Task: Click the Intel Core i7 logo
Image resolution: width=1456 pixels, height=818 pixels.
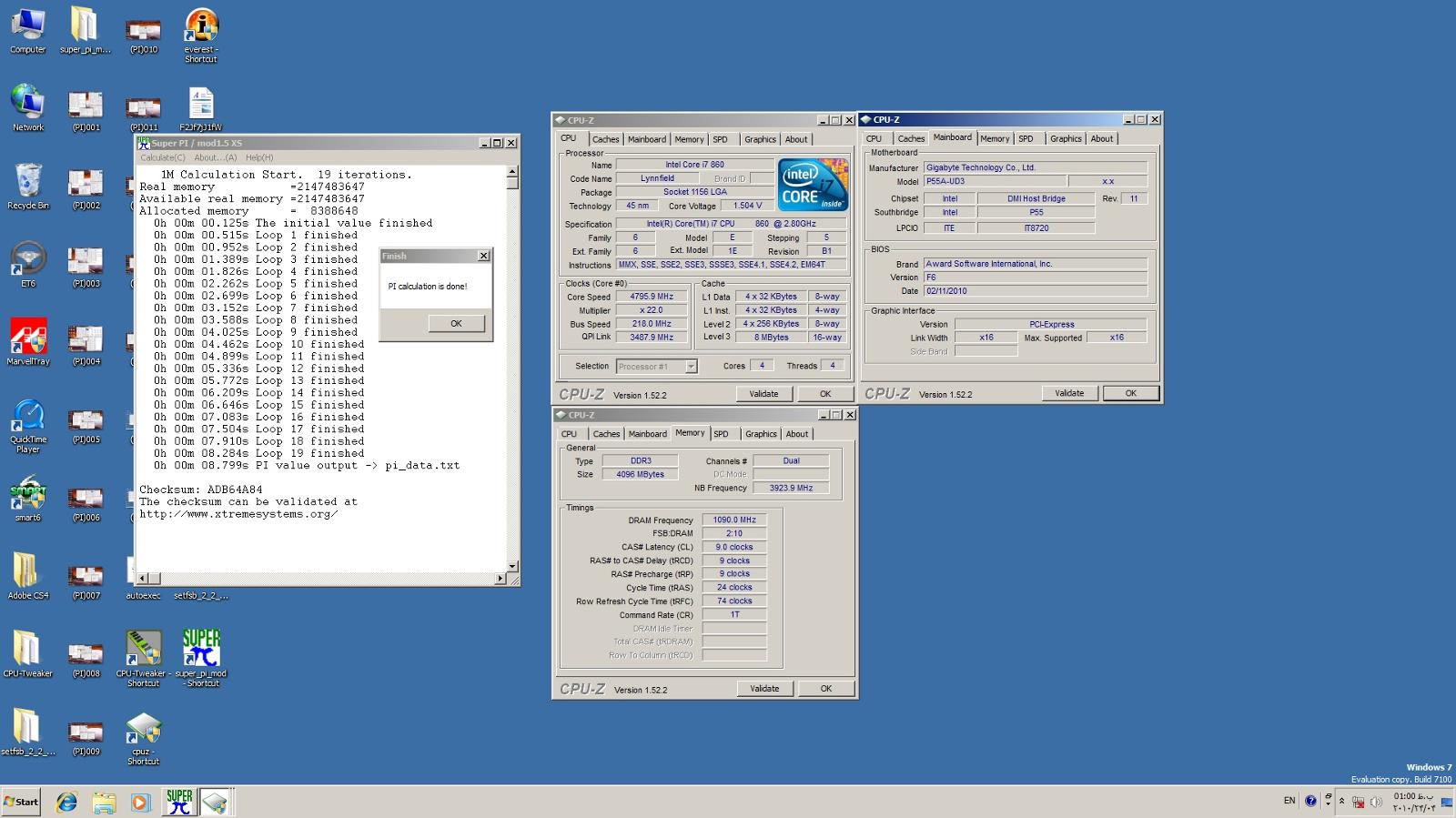Action: click(814, 185)
